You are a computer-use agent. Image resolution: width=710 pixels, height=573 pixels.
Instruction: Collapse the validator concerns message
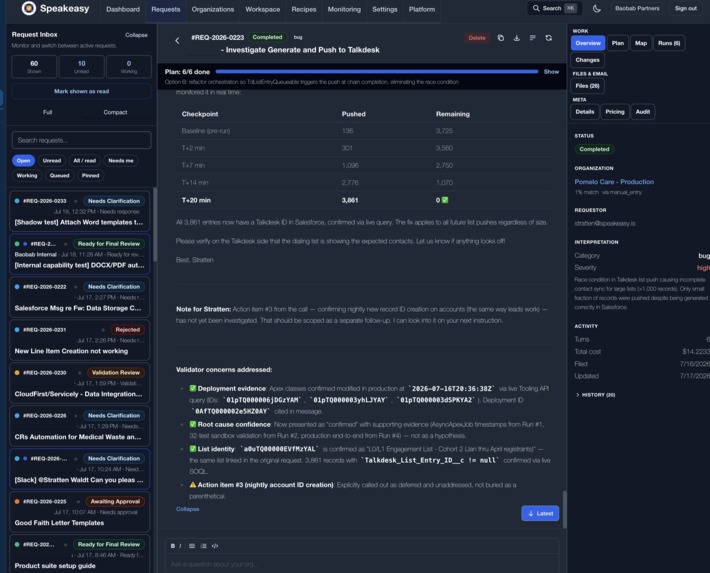(x=187, y=509)
